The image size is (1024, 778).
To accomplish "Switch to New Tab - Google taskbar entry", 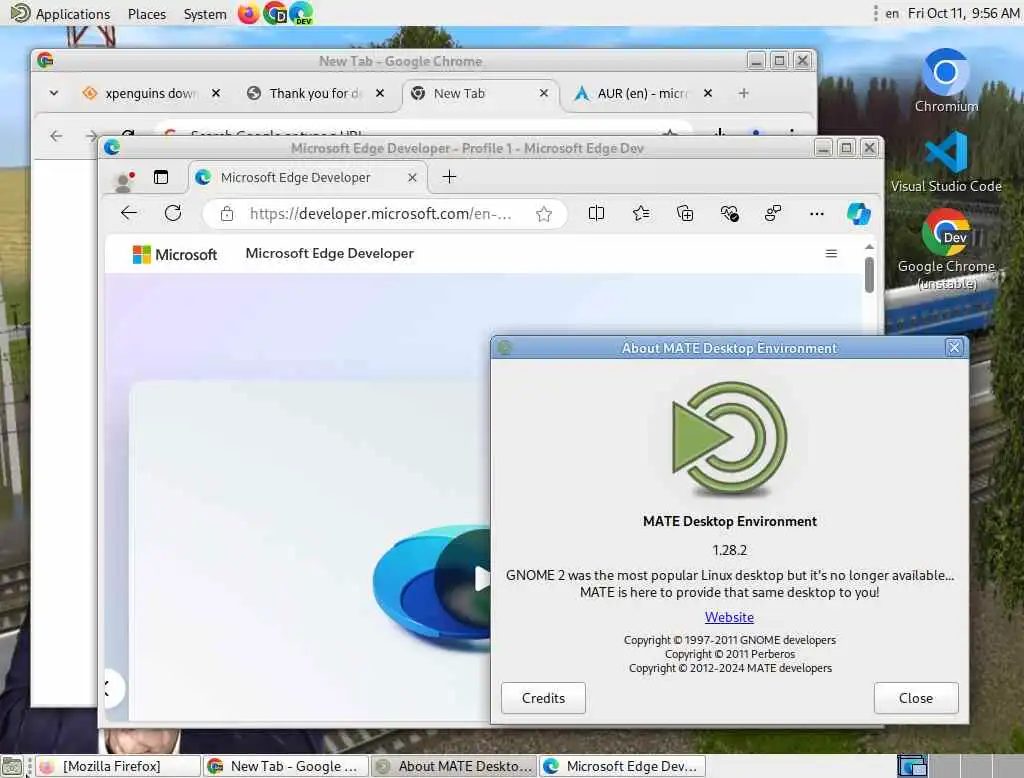I will pyautogui.click(x=285, y=766).
